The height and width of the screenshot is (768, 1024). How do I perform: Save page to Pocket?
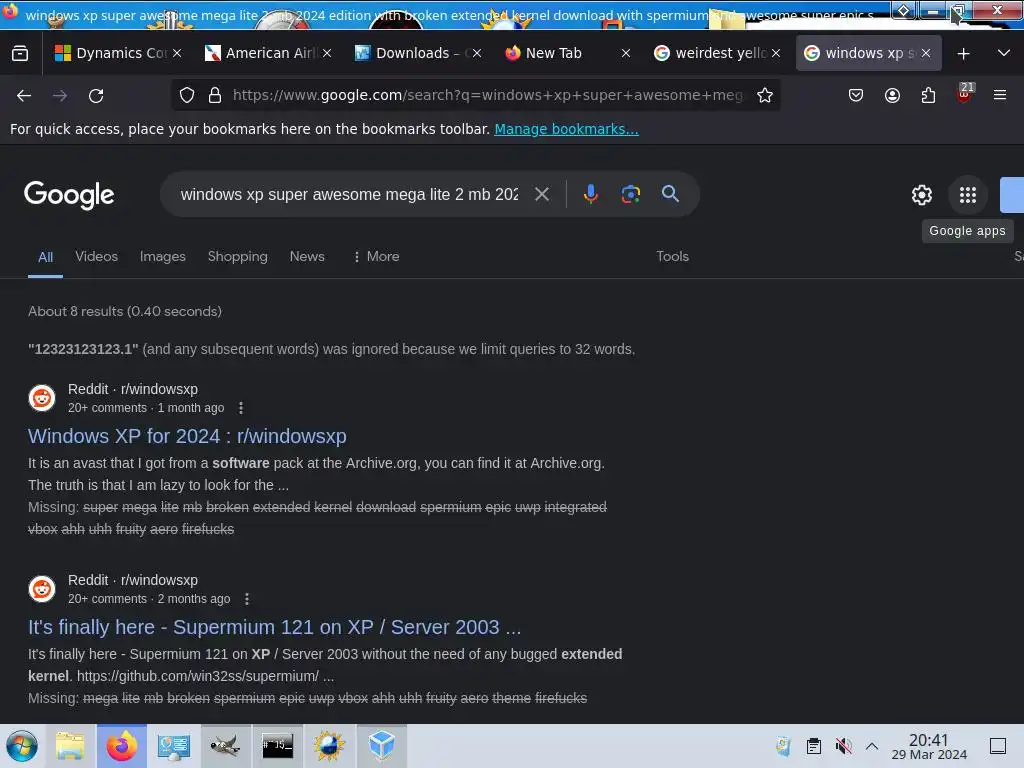856,95
